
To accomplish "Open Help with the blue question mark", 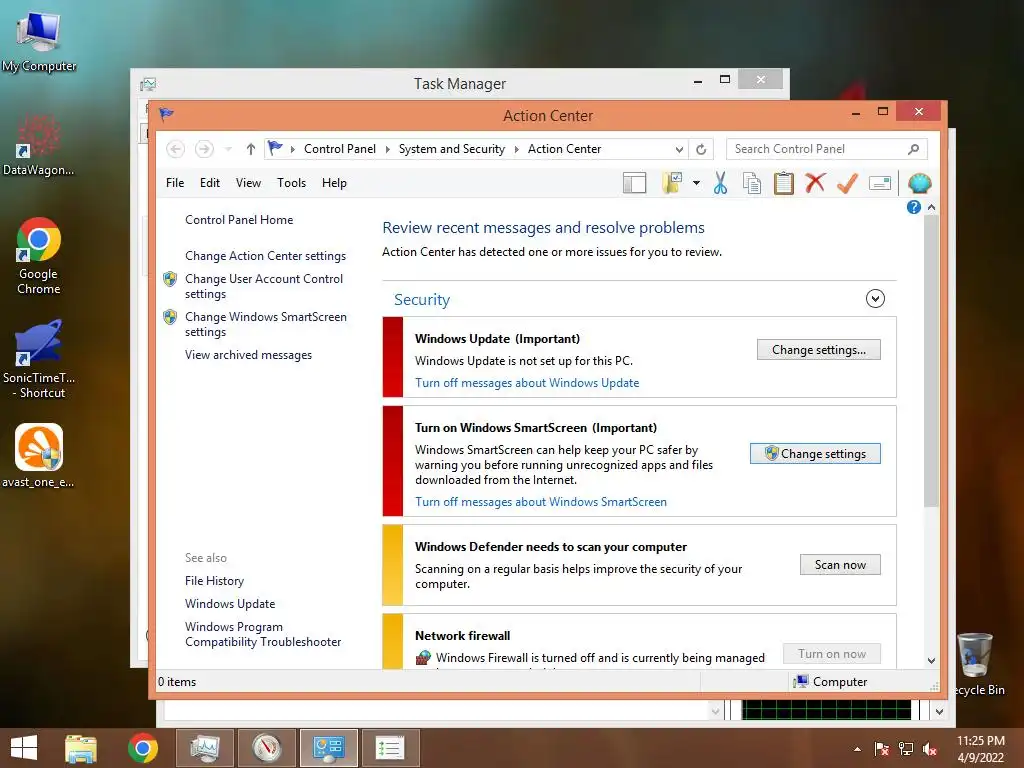I will pos(914,207).
